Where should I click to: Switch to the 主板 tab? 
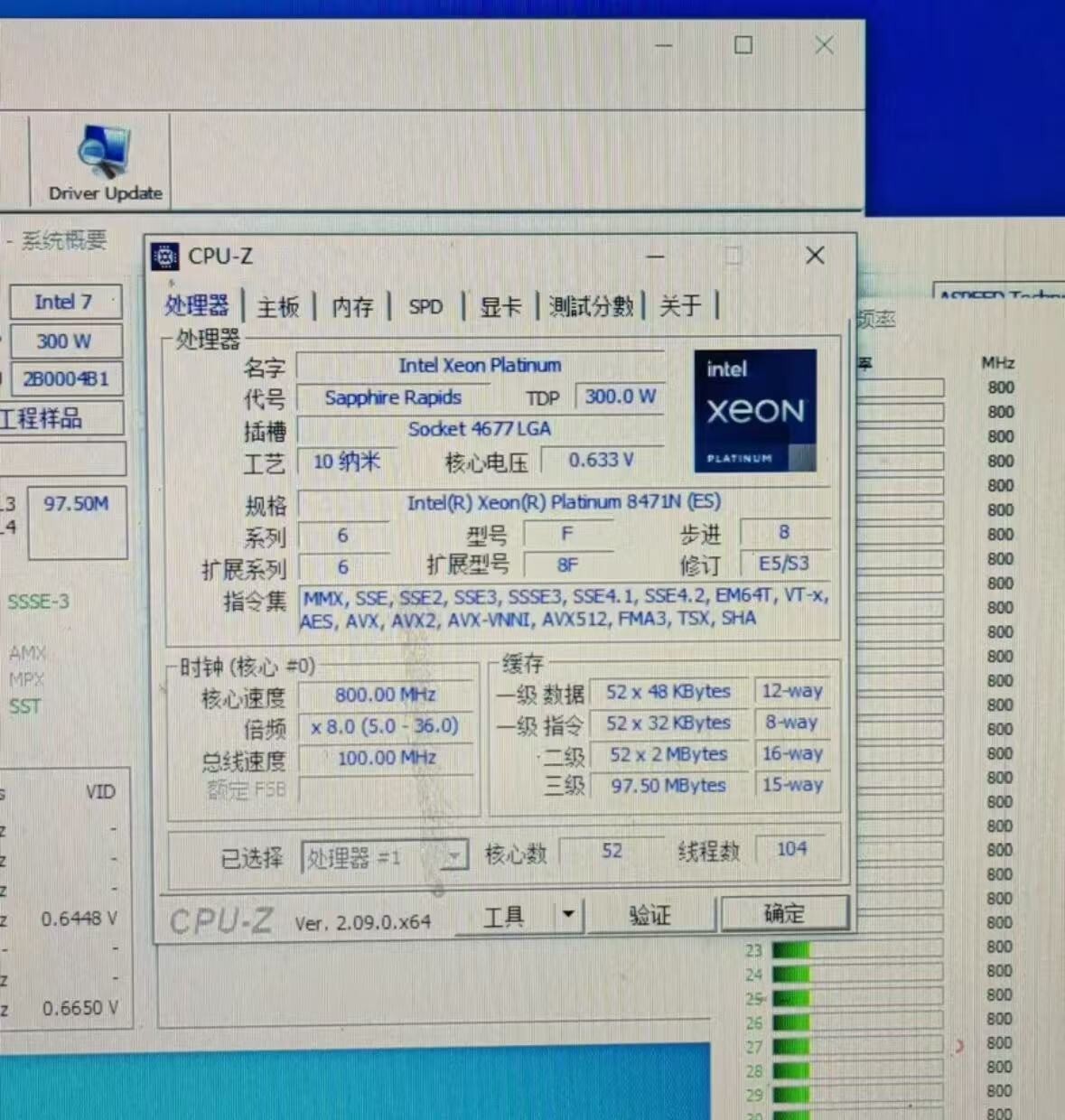278,307
